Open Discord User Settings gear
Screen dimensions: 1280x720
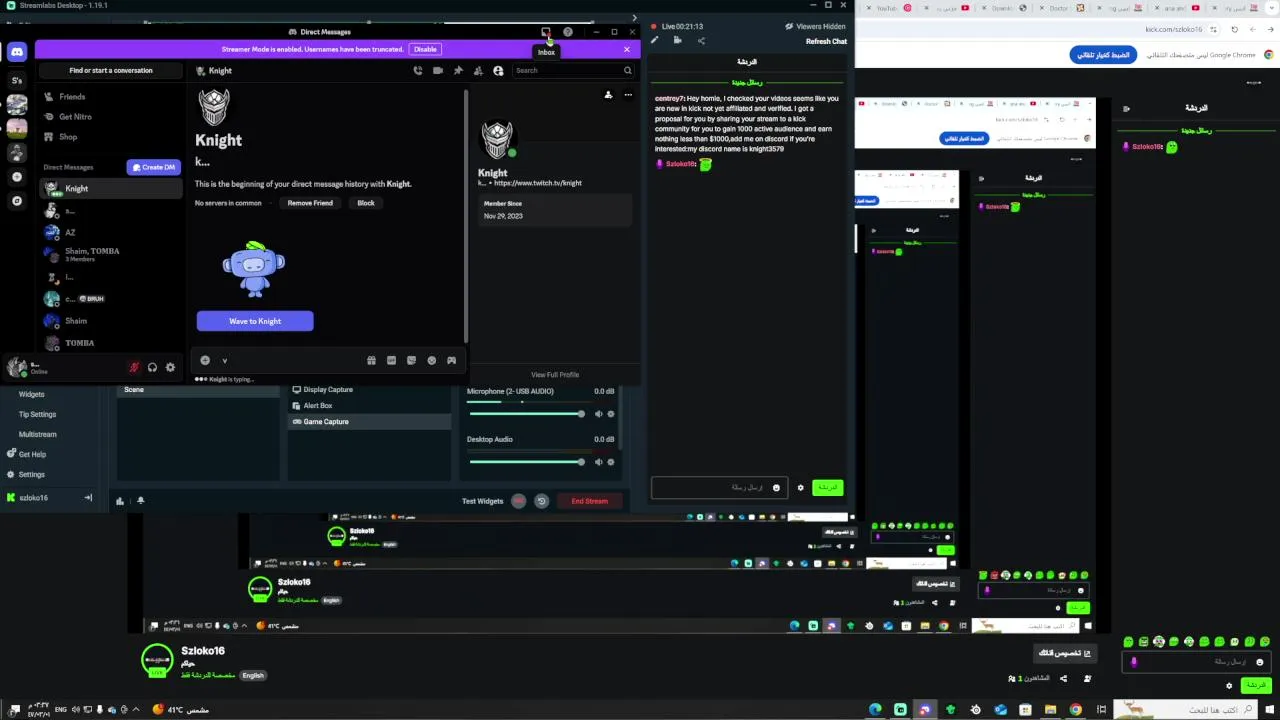coord(170,368)
